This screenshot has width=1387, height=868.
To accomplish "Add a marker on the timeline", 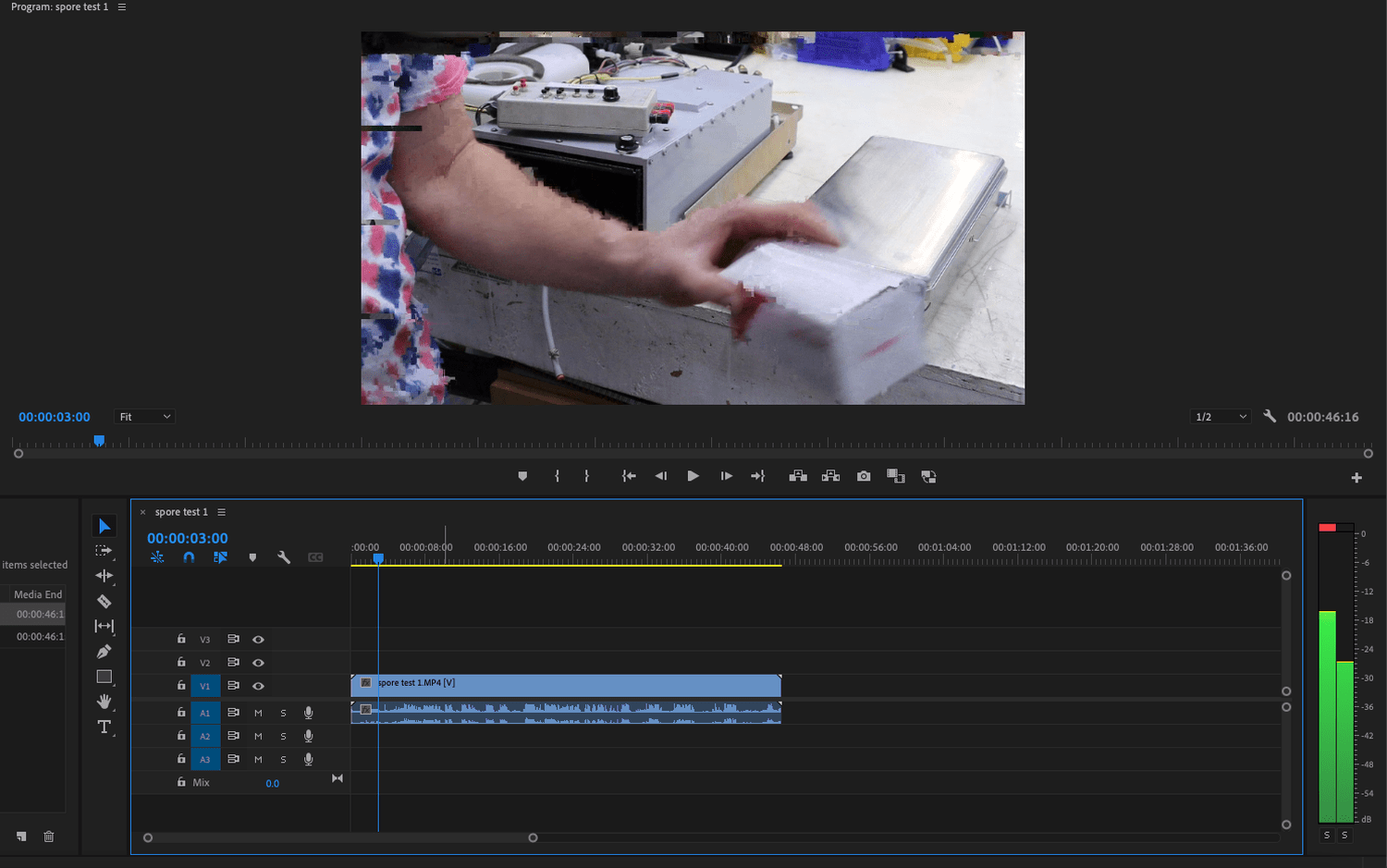I will tap(252, 556).
